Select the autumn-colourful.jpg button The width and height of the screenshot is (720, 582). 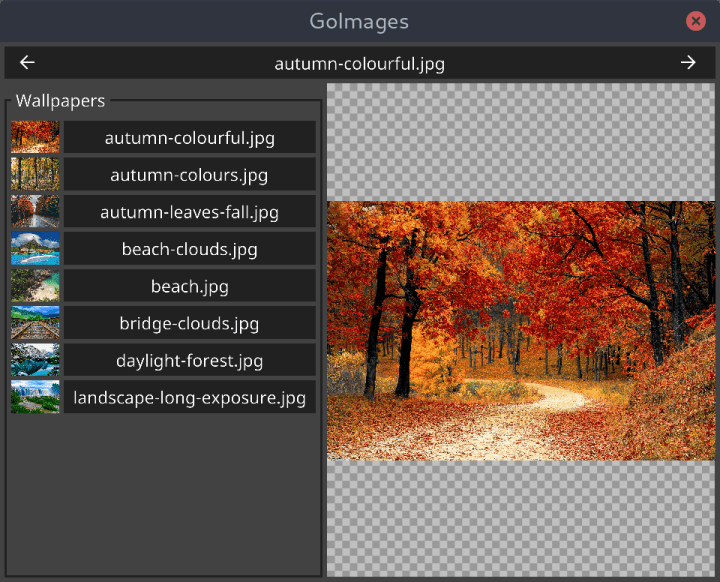click(189, 138)
